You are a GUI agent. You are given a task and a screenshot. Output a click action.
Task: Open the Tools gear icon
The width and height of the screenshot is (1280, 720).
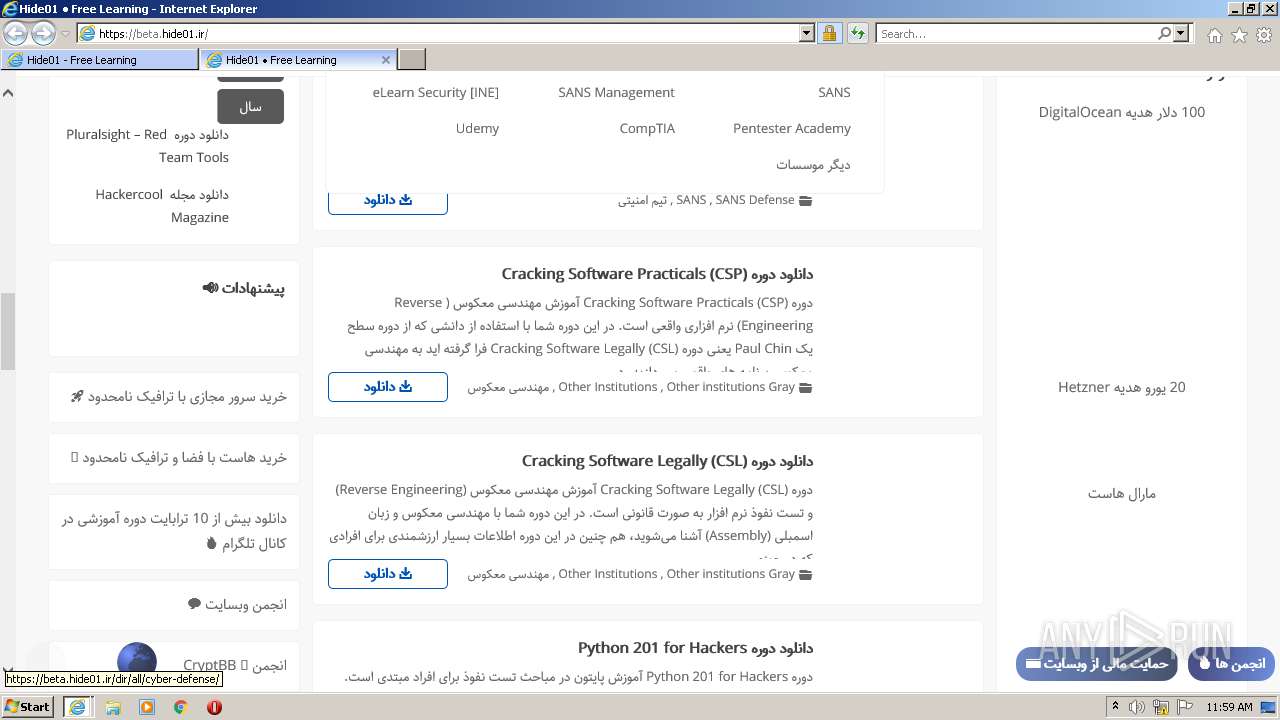tap(1264, 35)
